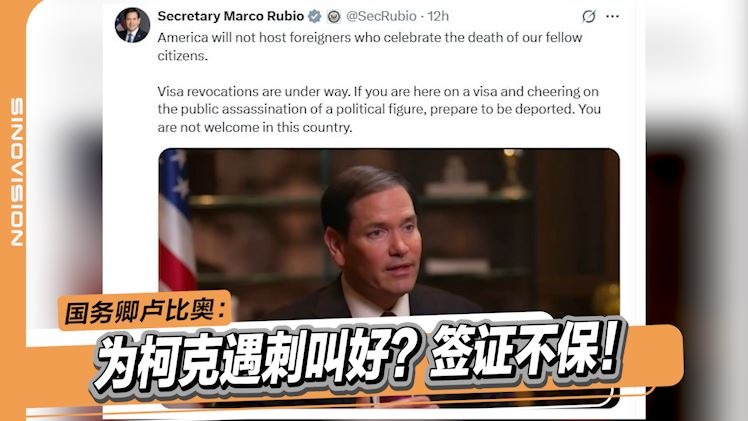Click the orange label 国务卿卢比奥
The height and width of the screenshot is (421, 748).
145,310
